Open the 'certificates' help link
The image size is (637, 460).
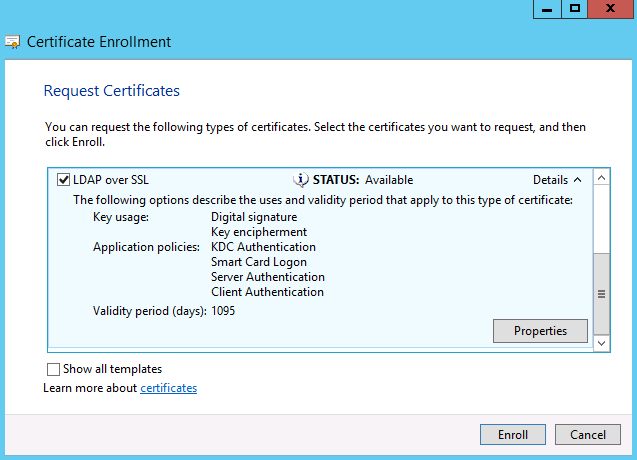click(168, 388)
